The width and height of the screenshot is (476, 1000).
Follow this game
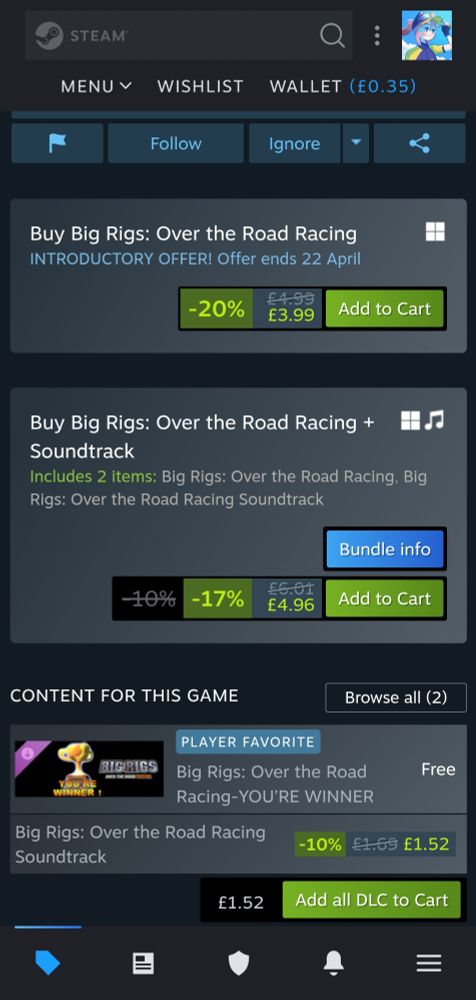pyautogui.click(x=176, y=143)
